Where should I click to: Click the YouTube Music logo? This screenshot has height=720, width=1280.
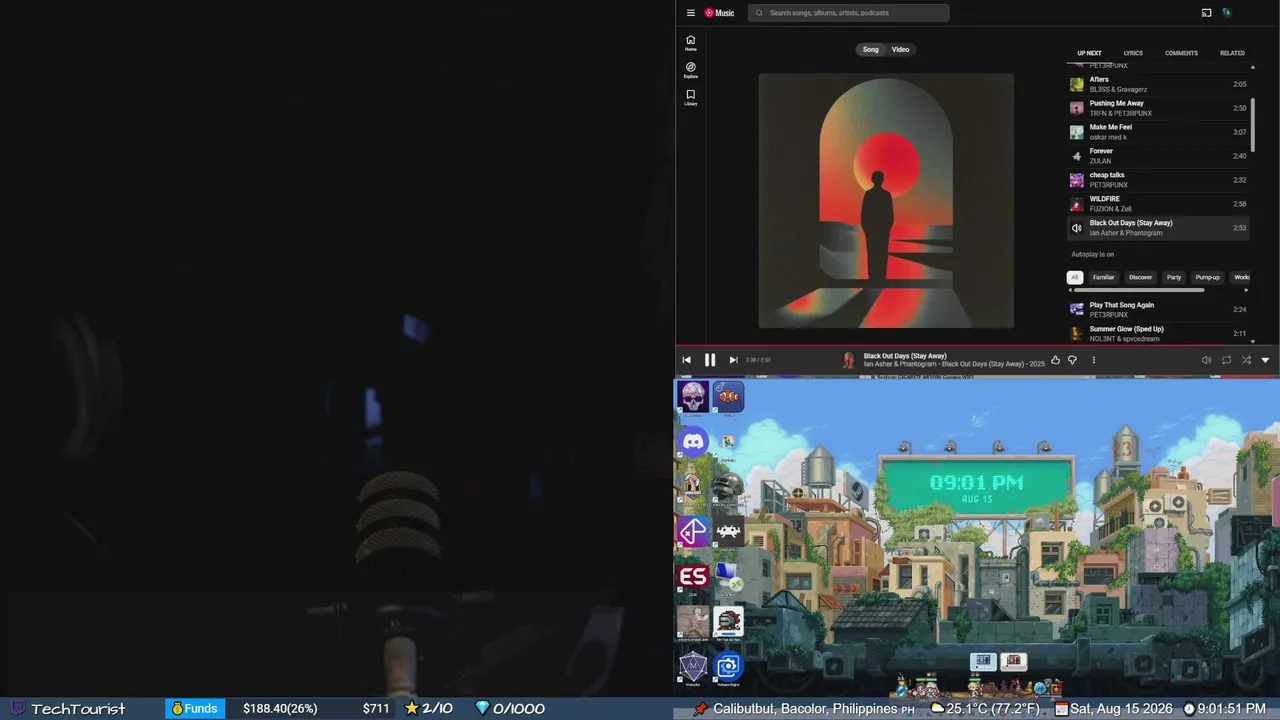tap(719, 13)
